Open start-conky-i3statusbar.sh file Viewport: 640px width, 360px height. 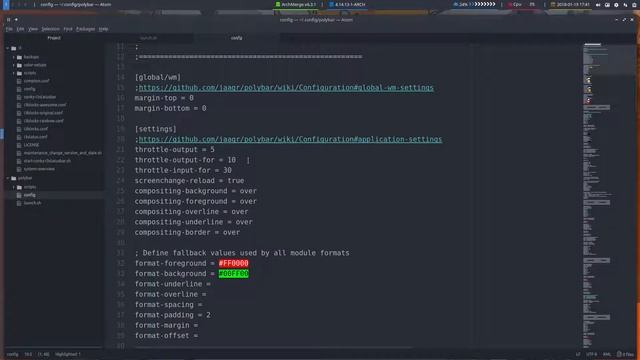click(47, 161)
